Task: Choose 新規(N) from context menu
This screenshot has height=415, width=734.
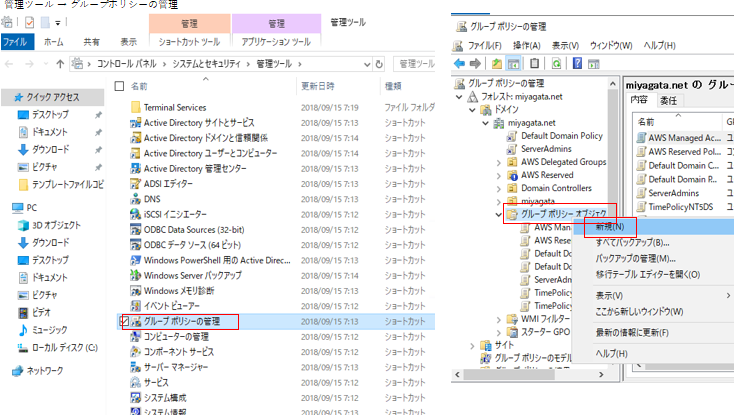Action: click(610, 227)
